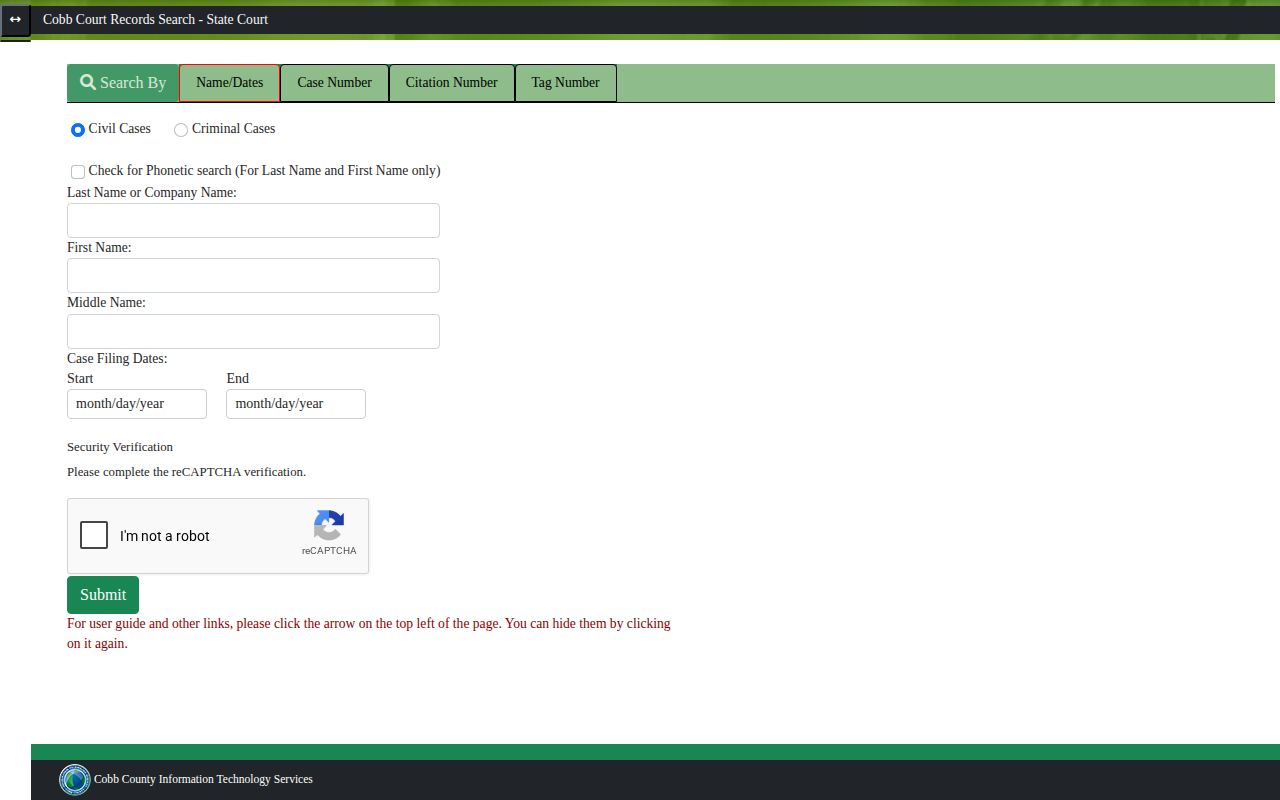The image size is (1280, 800).
Task: Click the Security Verification heading
Action: [120, 447]
